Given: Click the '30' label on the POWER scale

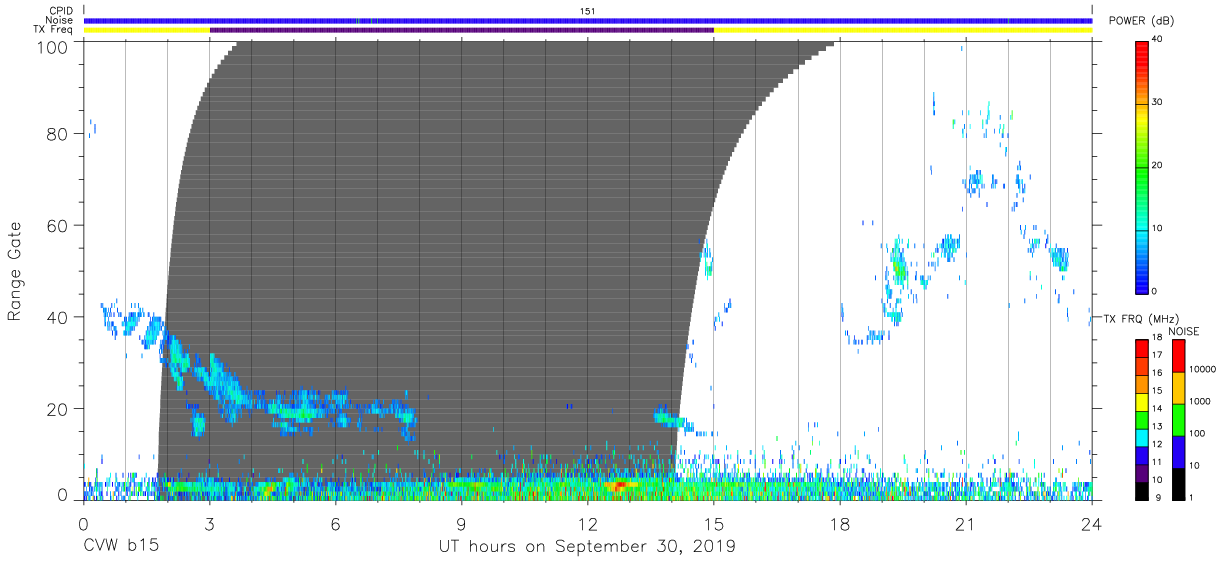Looking at the screenshot, I should pyautogui.click(x=1158, y=103).
